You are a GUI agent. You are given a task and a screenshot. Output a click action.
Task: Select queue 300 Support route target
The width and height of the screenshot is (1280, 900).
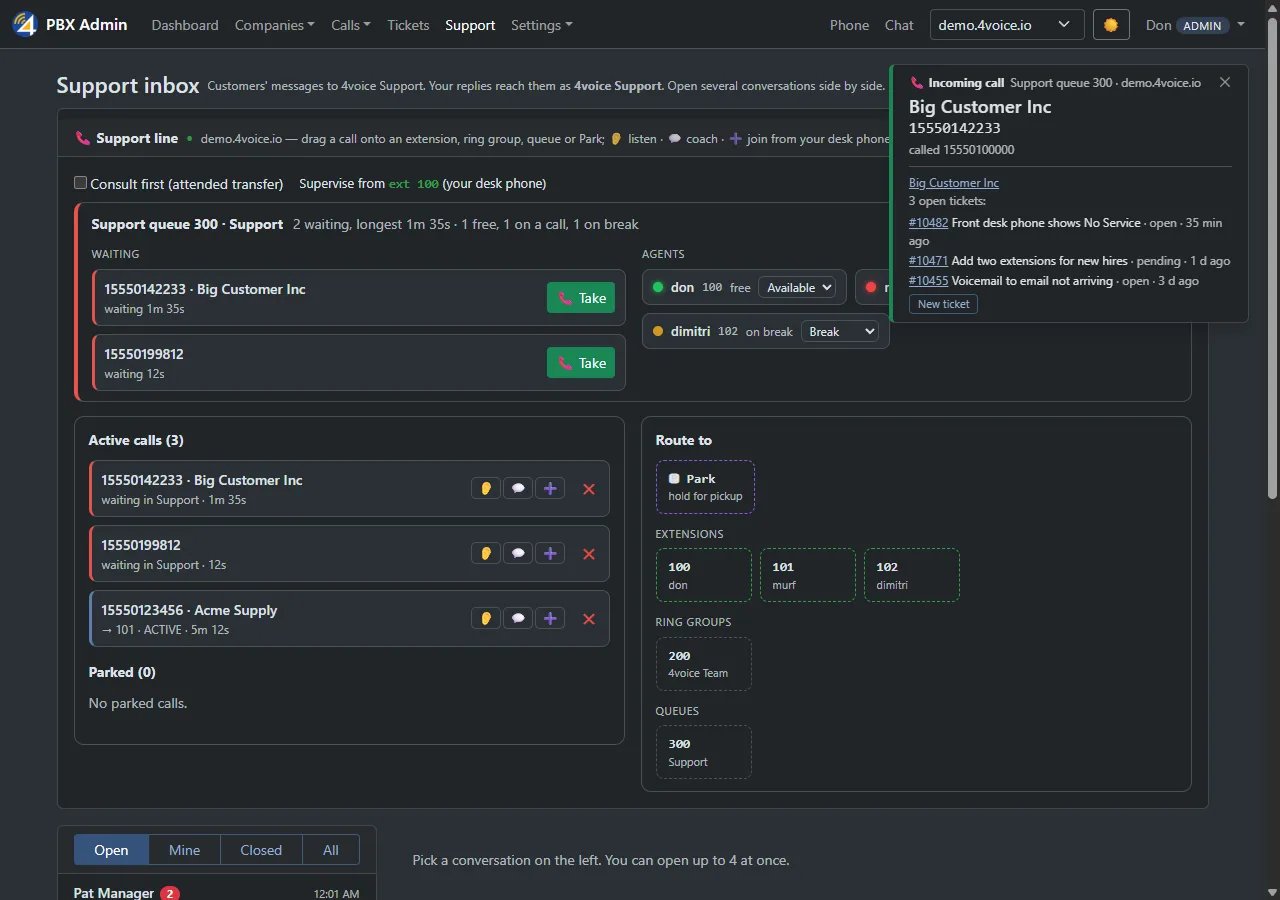coord(704,752)
